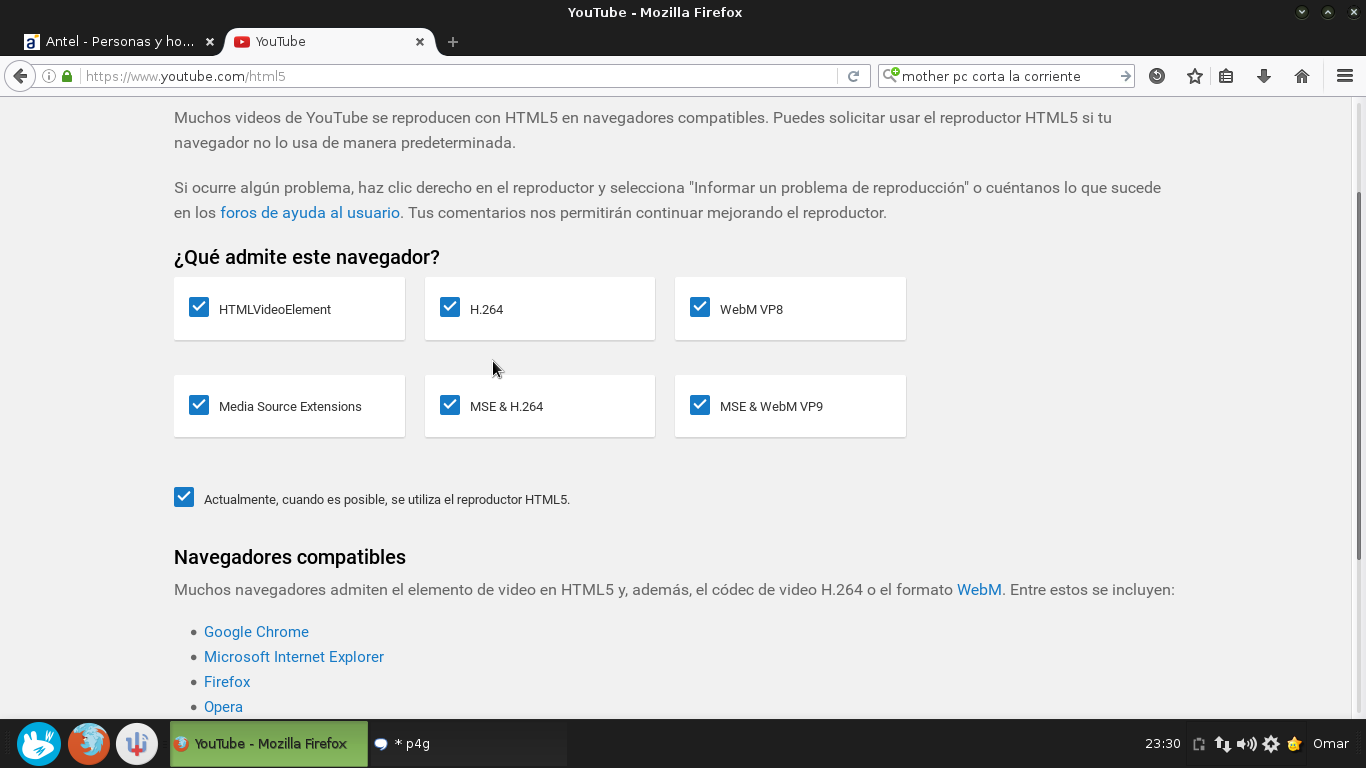Open network connections tray icon
The height and width of the screenshot is (768, 1366).
1223,744
